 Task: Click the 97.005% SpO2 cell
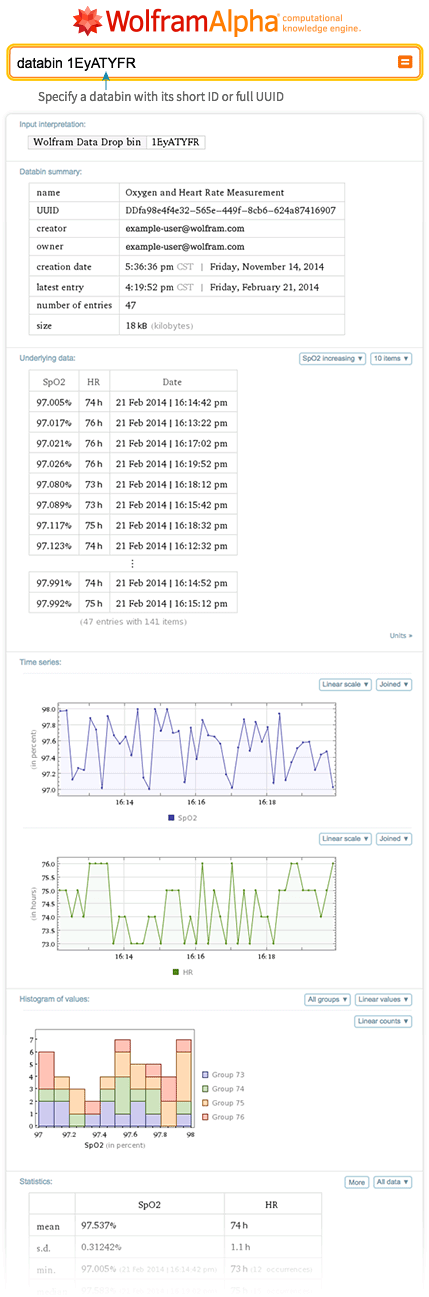[54, 402]
